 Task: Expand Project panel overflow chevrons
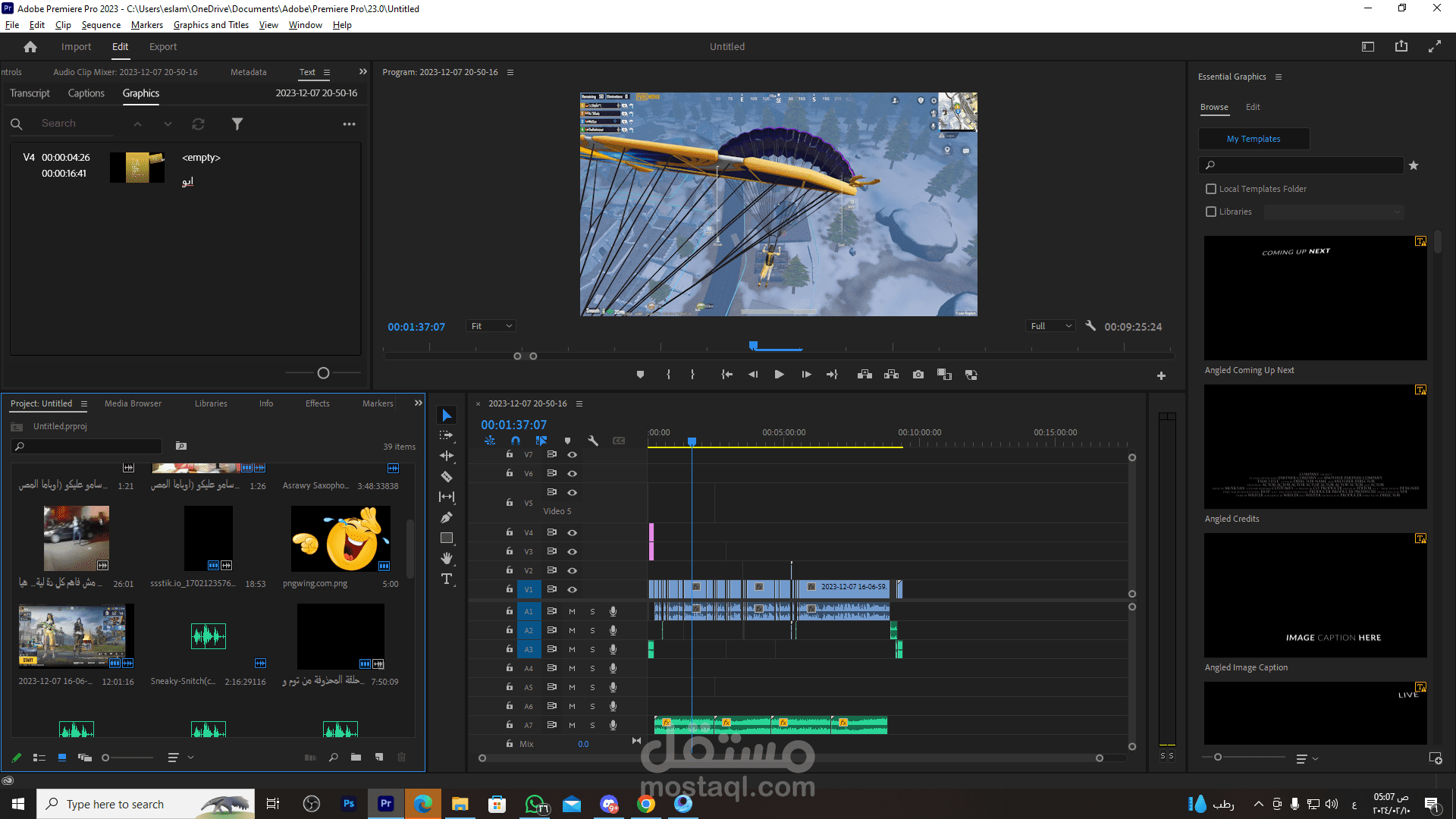click(418, 403)
